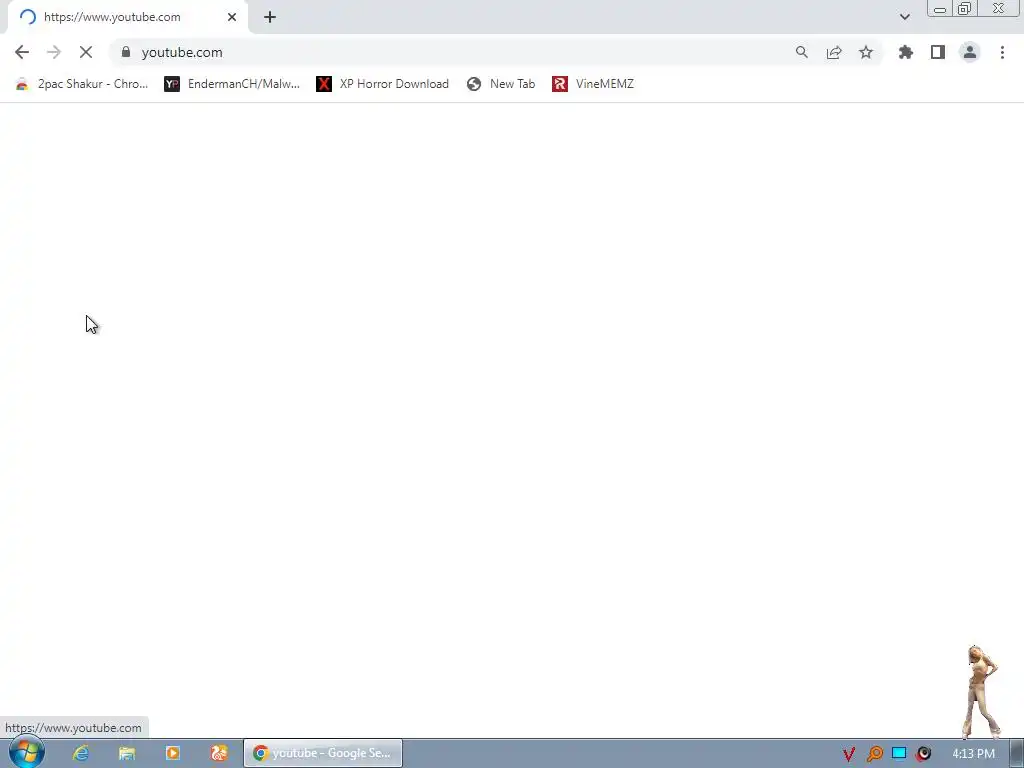Restore down the Chrome window
The width and height of the screenshot is (1024, 768).
(x=965, y=9)
